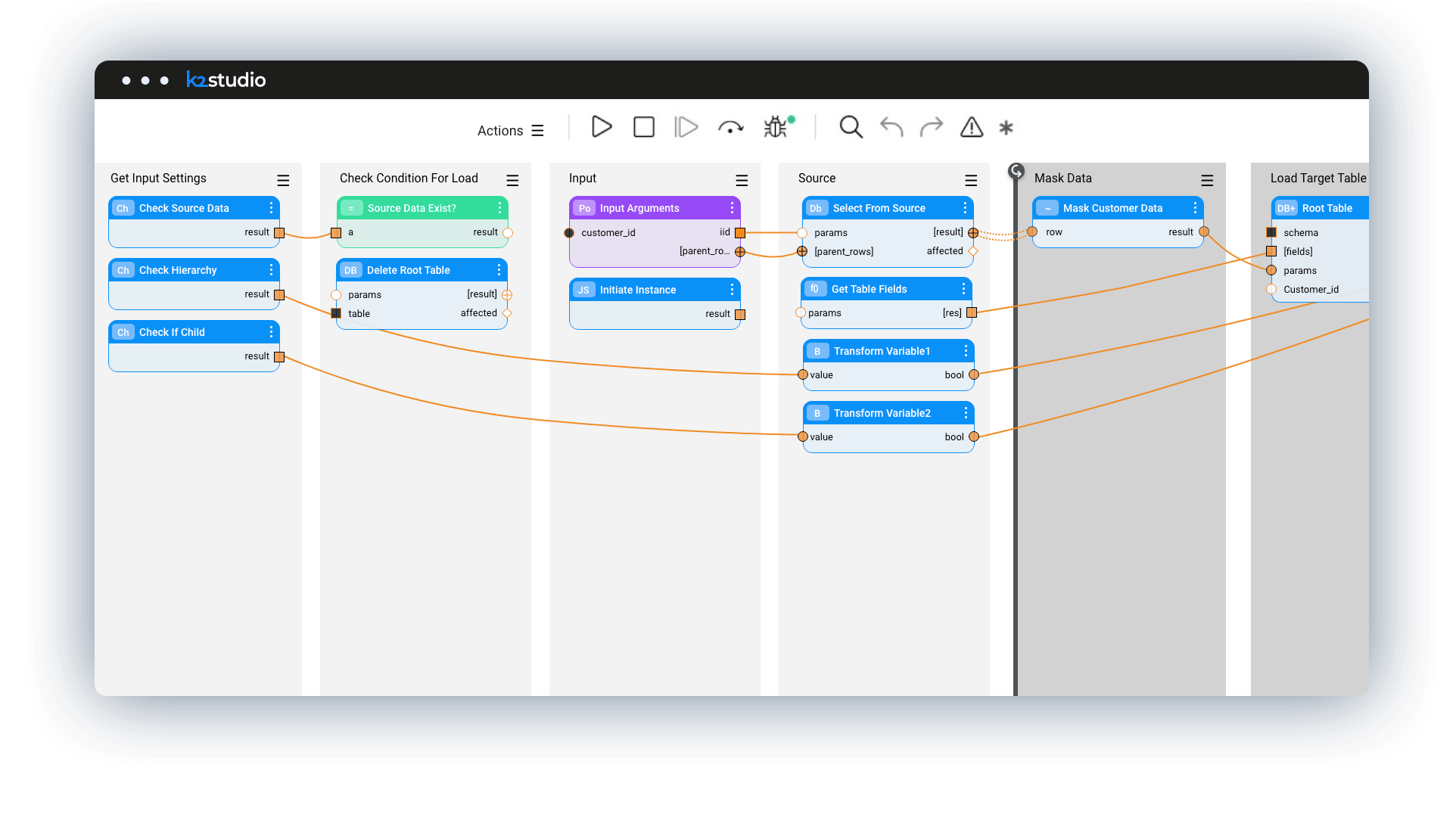The width and height of the screenshot is (1456, 817).
Task: Open the debugger using the bug icon
Action: tap(774, 129)
